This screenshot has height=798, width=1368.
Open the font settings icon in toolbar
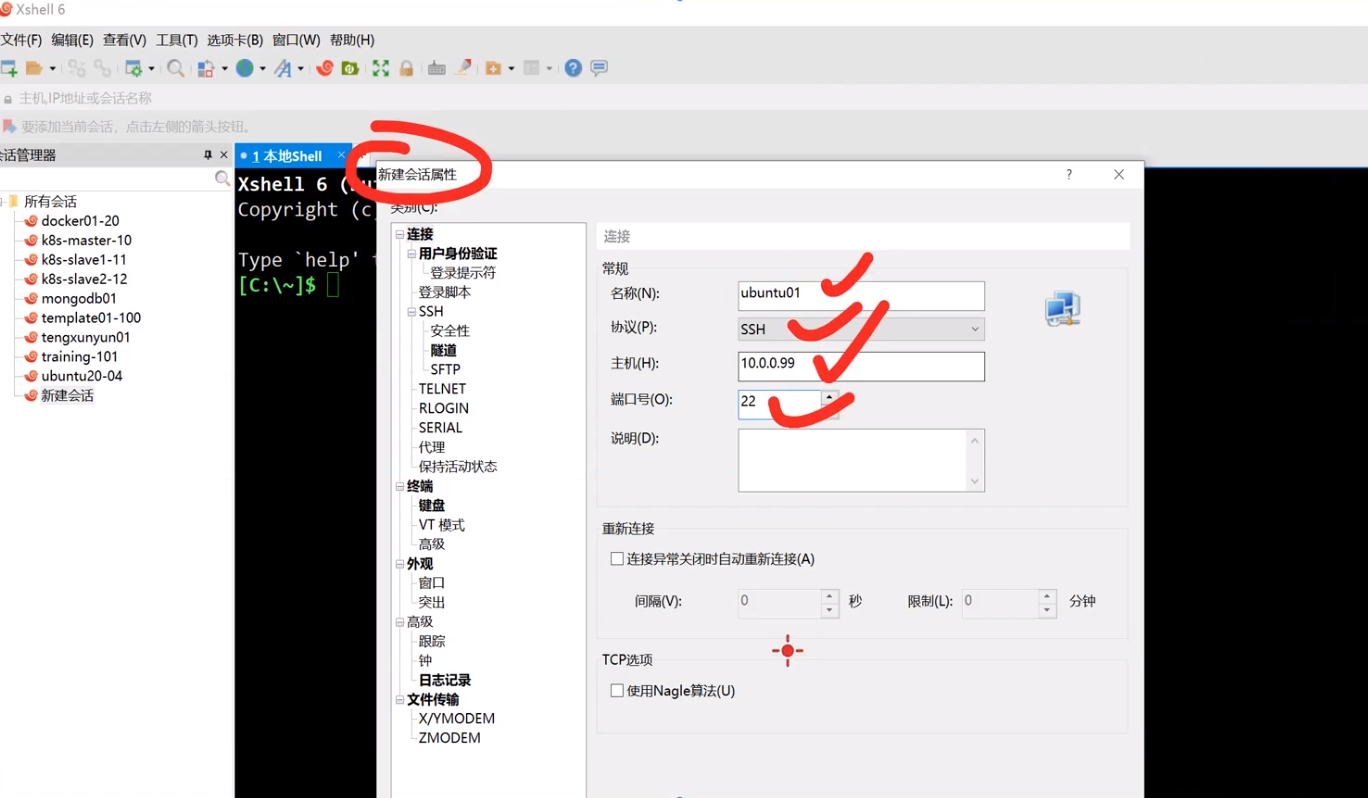pyautogui.click(x=283, y=68)
